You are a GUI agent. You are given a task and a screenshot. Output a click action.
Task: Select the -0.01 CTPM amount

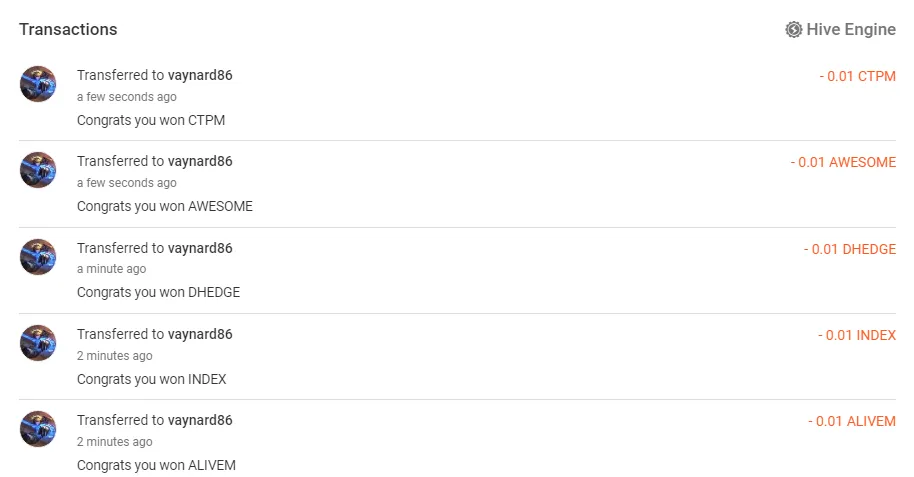click(857, 76)
